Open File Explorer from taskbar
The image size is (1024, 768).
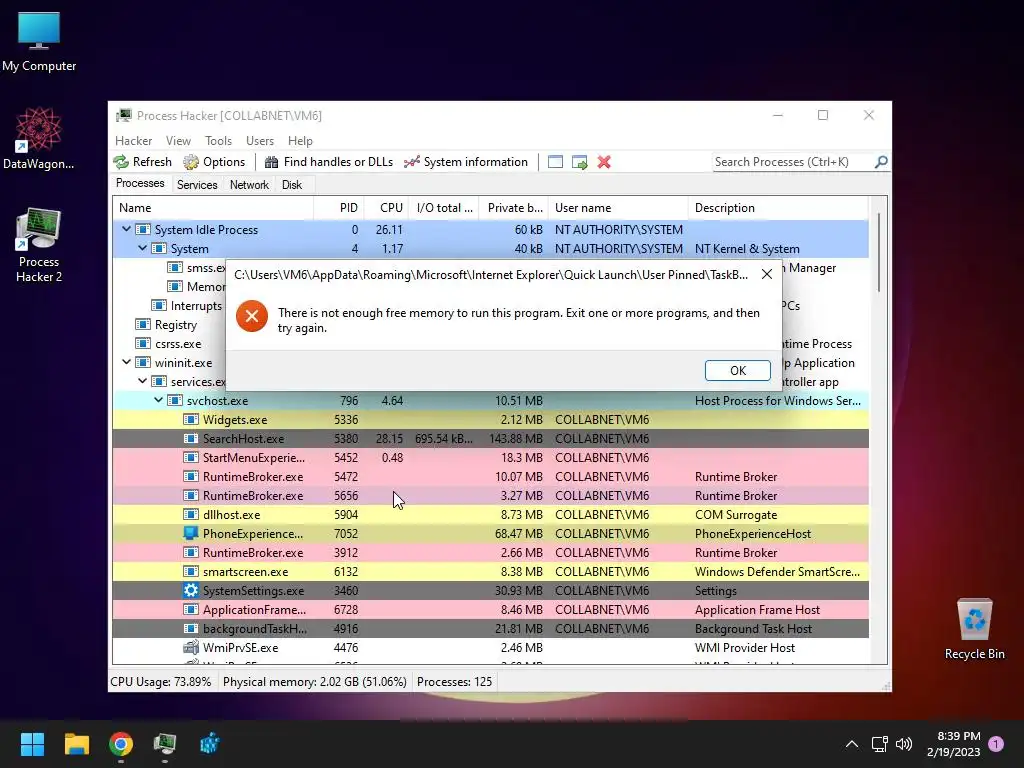coord(76,744)
